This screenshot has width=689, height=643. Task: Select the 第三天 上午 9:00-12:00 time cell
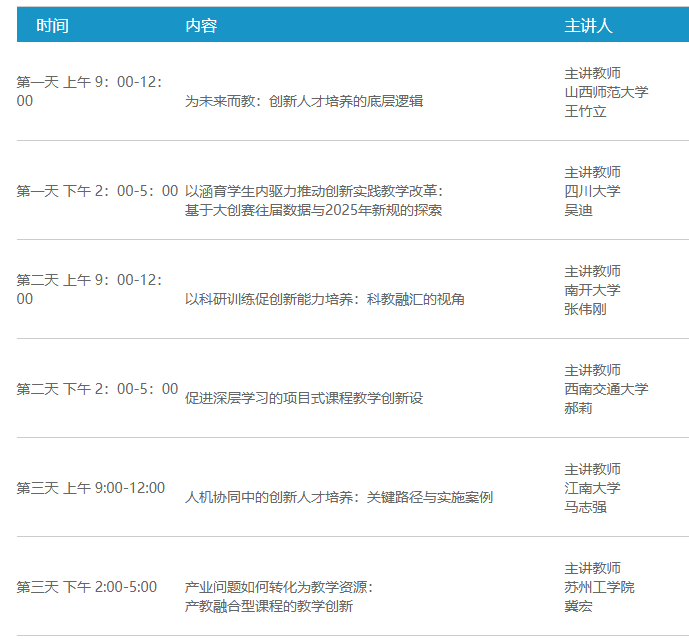[x=91, y=487]
